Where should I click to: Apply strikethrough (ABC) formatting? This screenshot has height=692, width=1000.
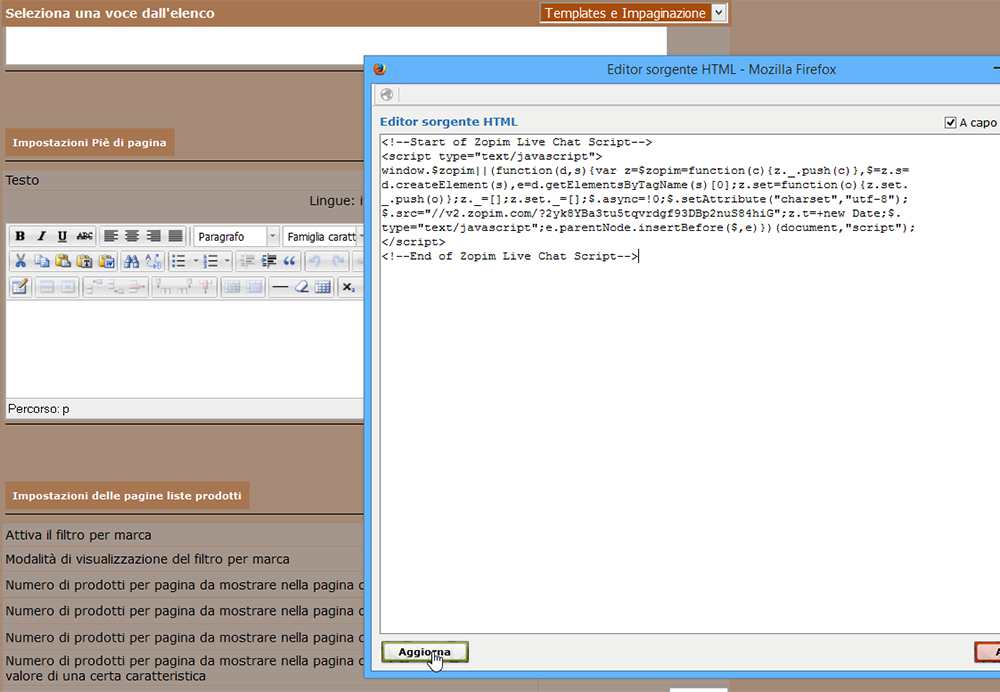(84, 237)
